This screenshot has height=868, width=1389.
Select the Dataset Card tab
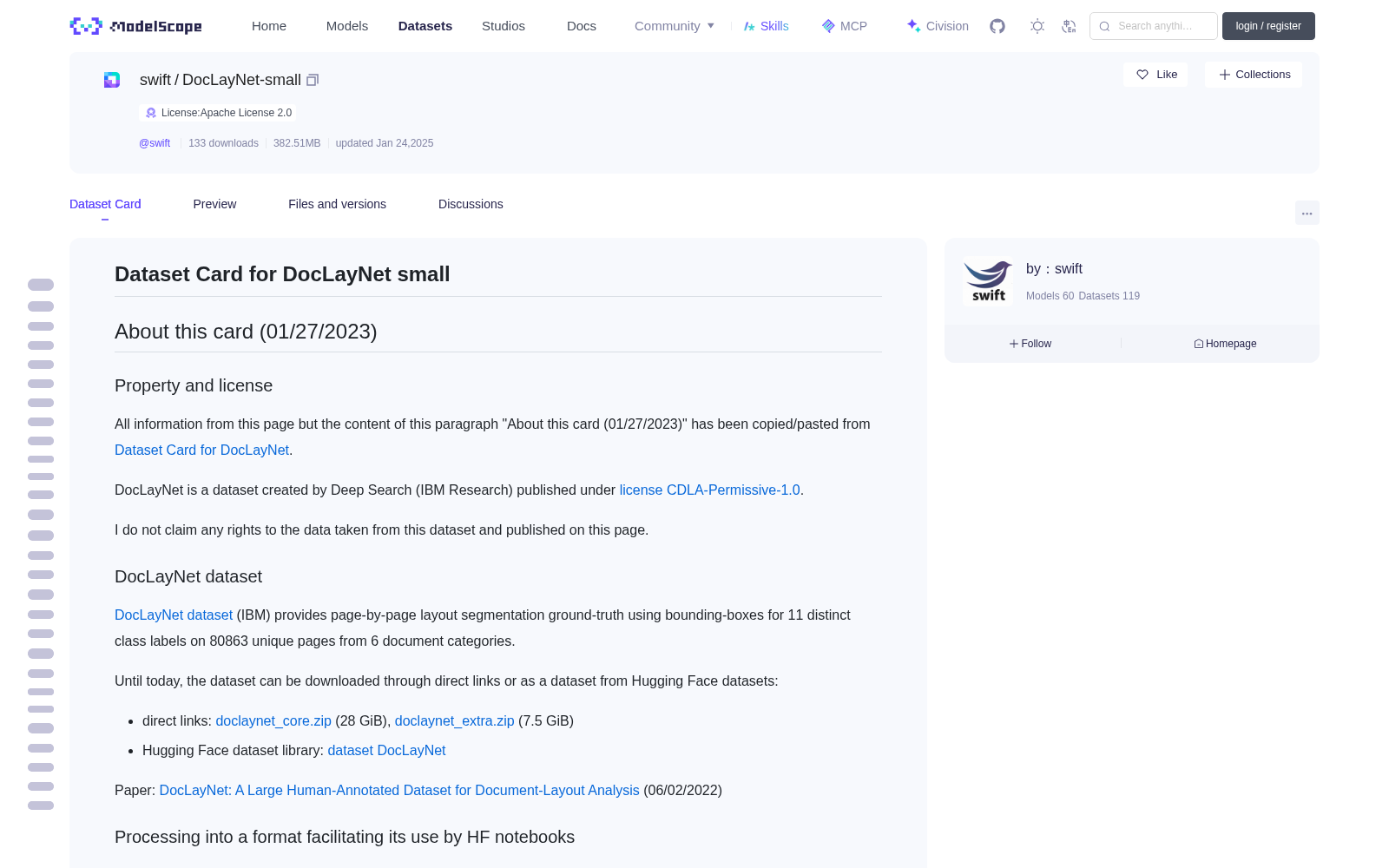[x=105, y=204]
